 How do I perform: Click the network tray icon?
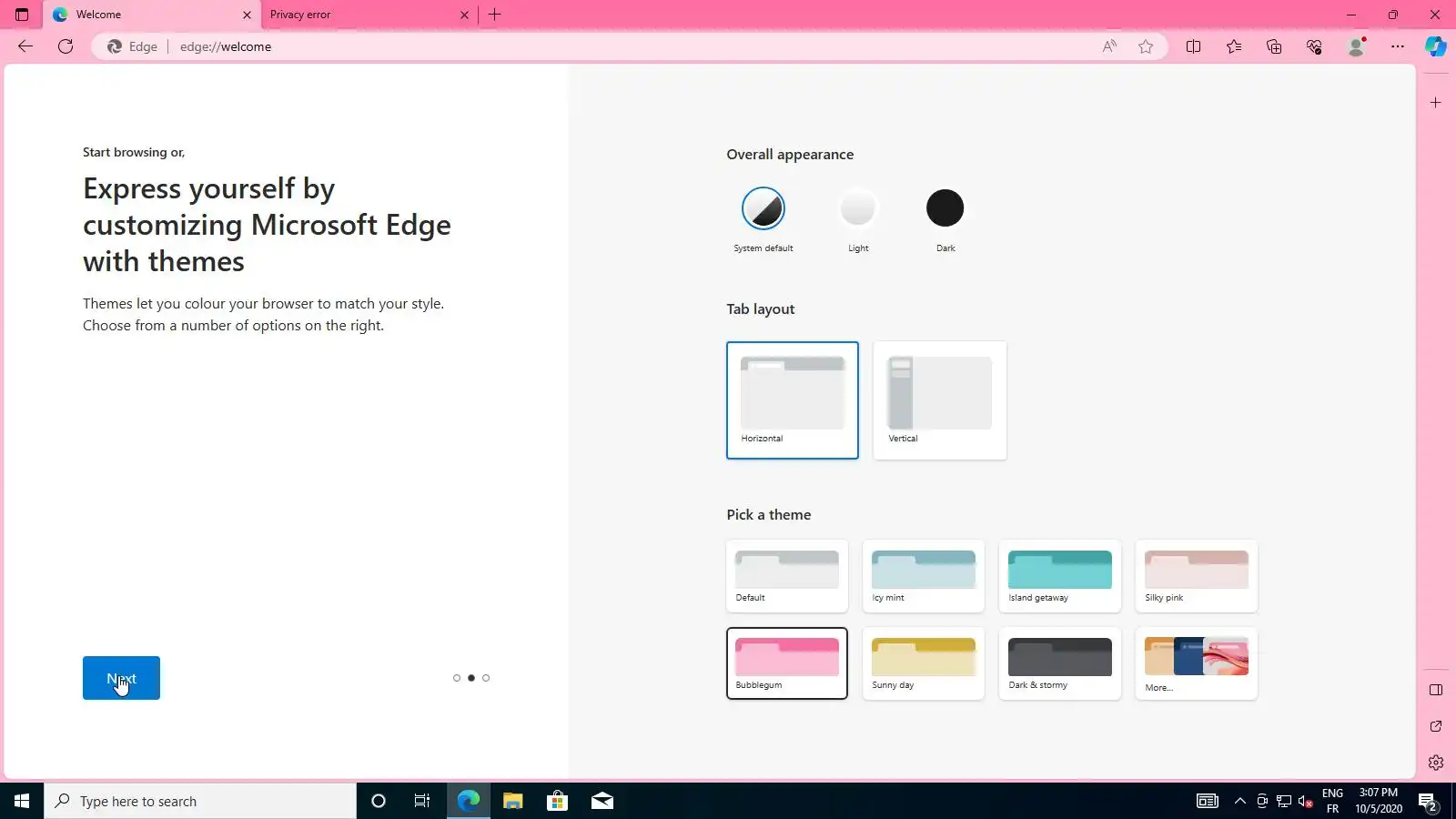[1284, 801]
